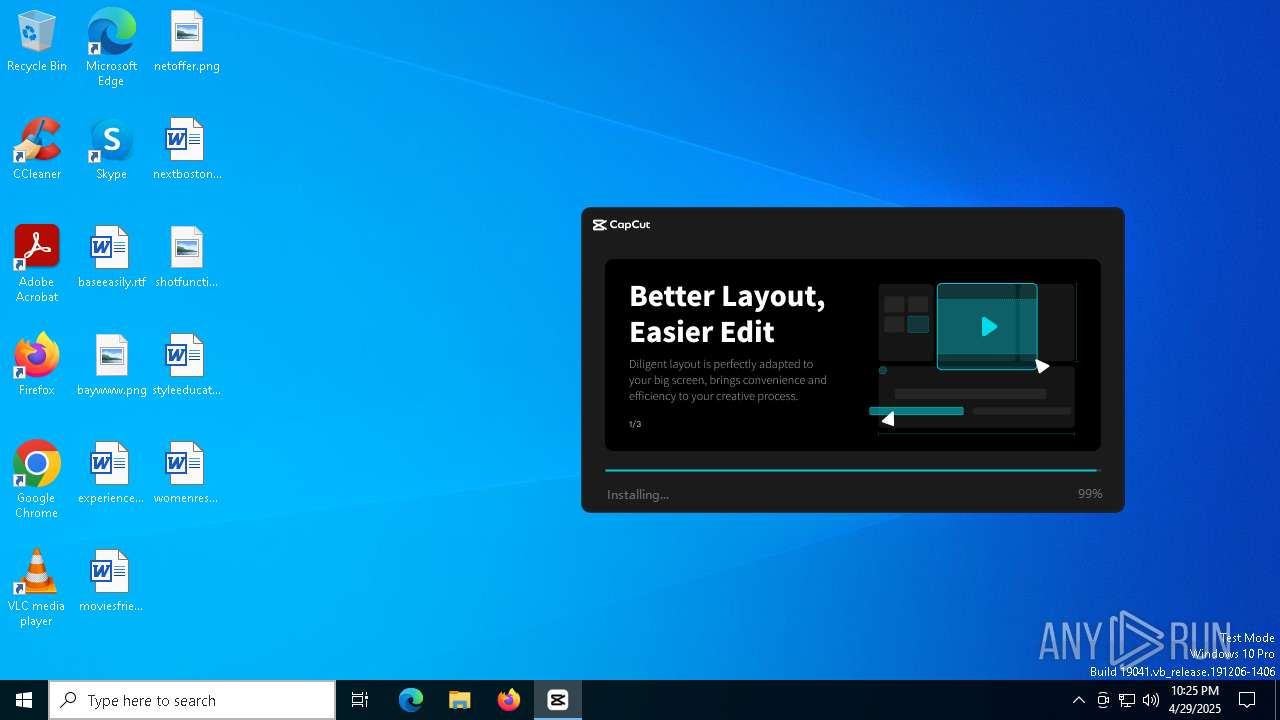This screenshot has width=1280, height=720.
Task: Click the taskbar search box
Action: pos(192,700)
